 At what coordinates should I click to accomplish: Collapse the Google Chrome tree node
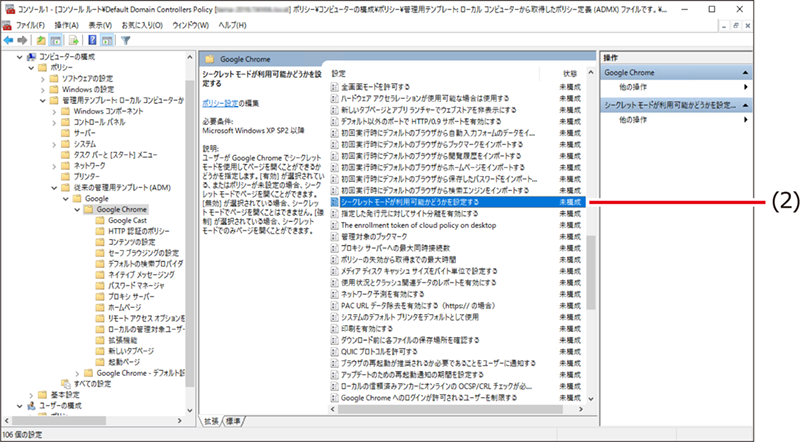(x=77, y=209)
